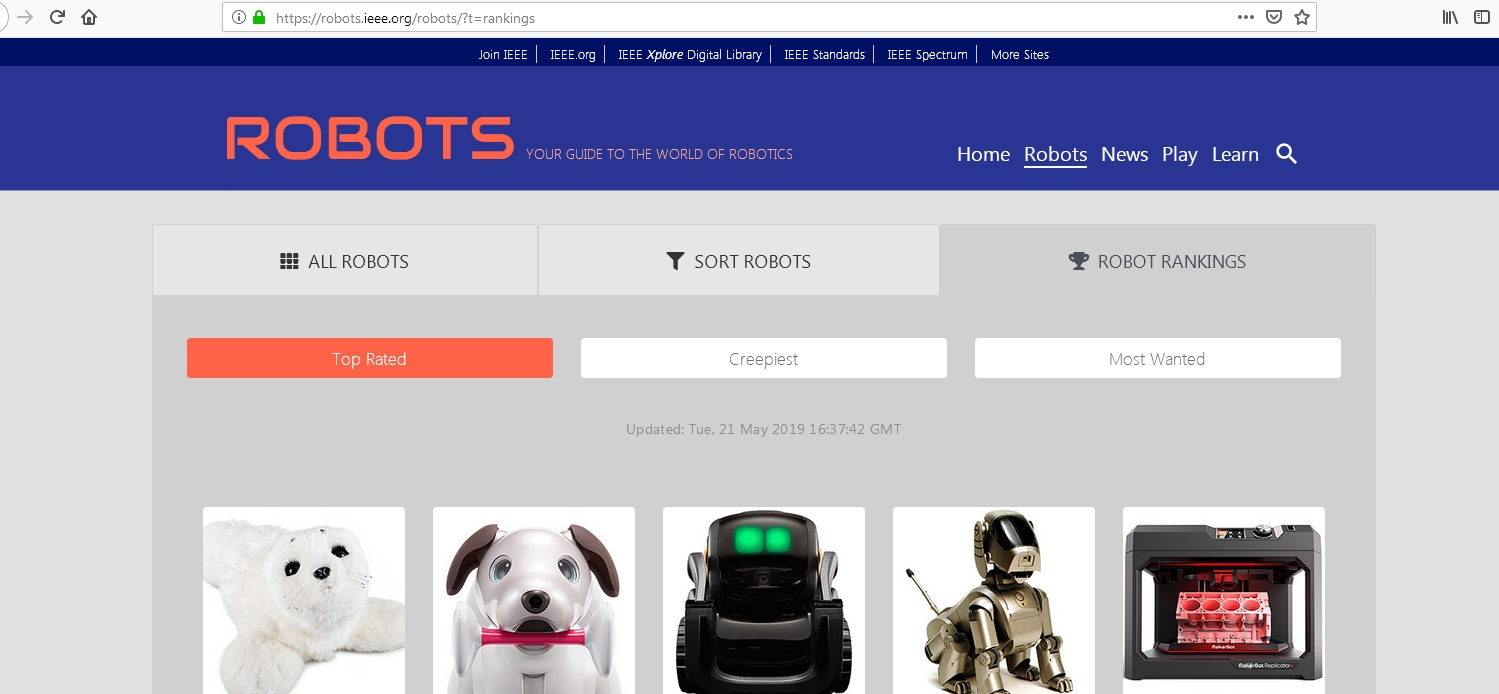The width and height of the screenshot is (1499, 694).
Task: Go to the browser home page icon
Action: (x=89, y=17)
